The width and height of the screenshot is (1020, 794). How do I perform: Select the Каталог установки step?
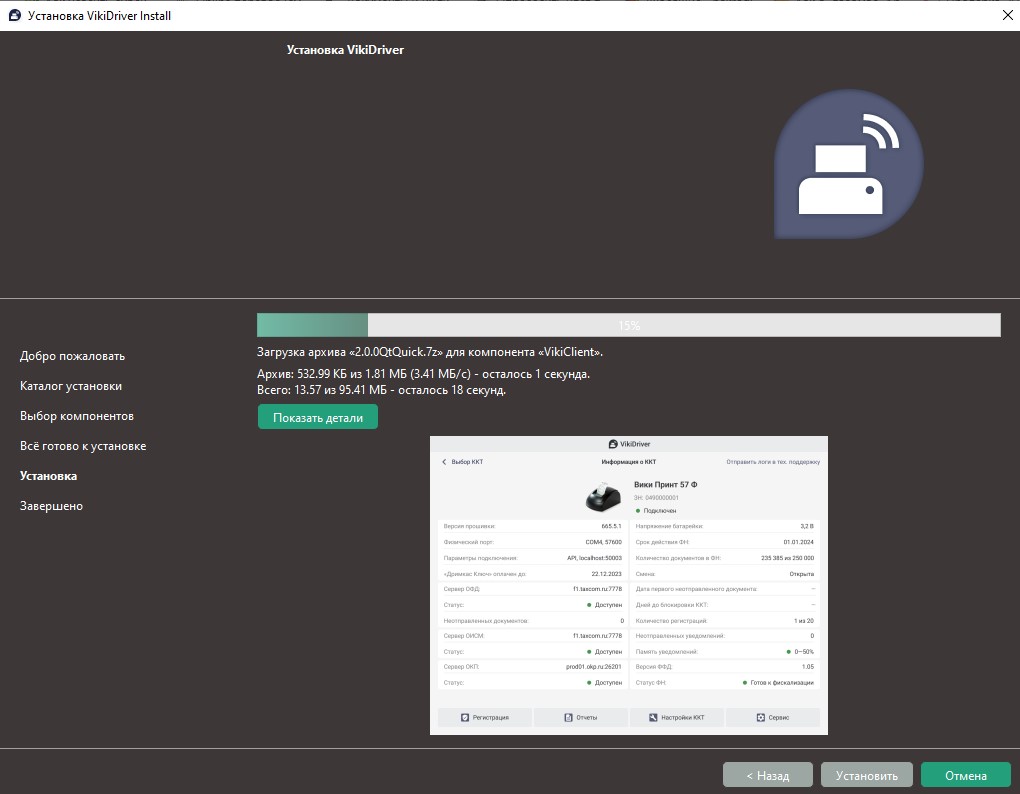pyautogui.click(x=71, y=386)
